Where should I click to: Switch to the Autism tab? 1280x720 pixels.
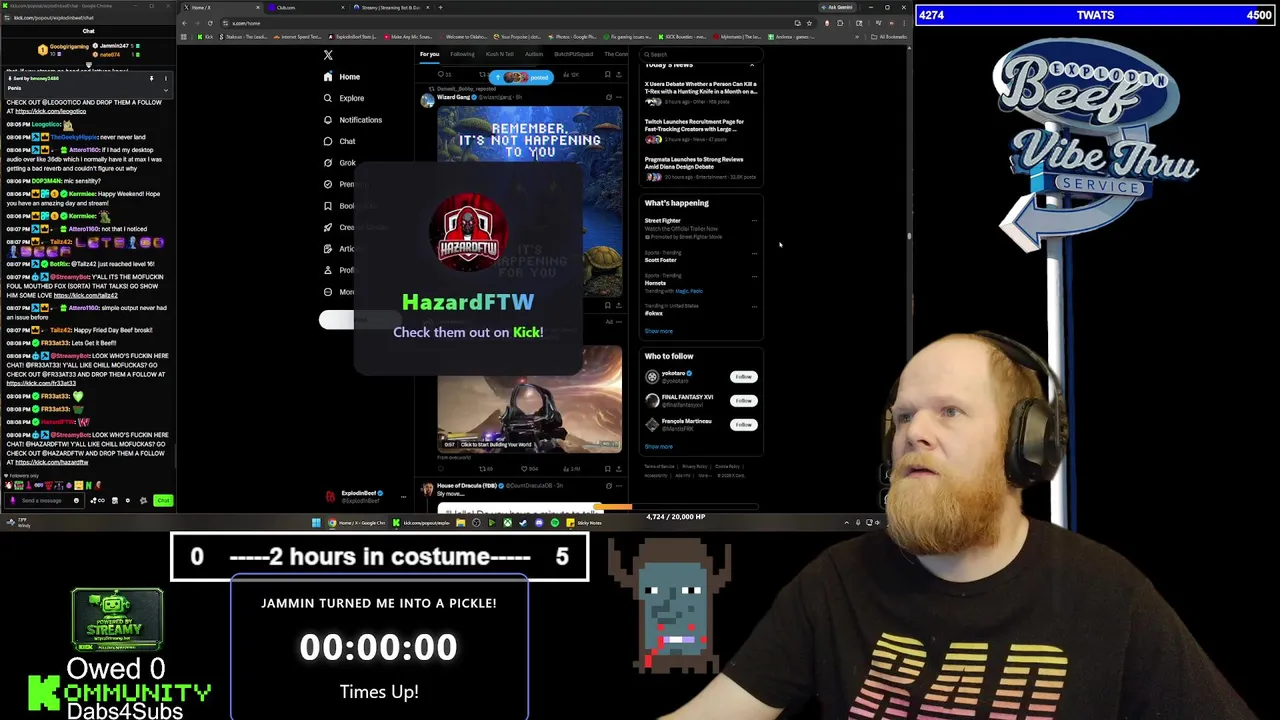pos(534,54)
